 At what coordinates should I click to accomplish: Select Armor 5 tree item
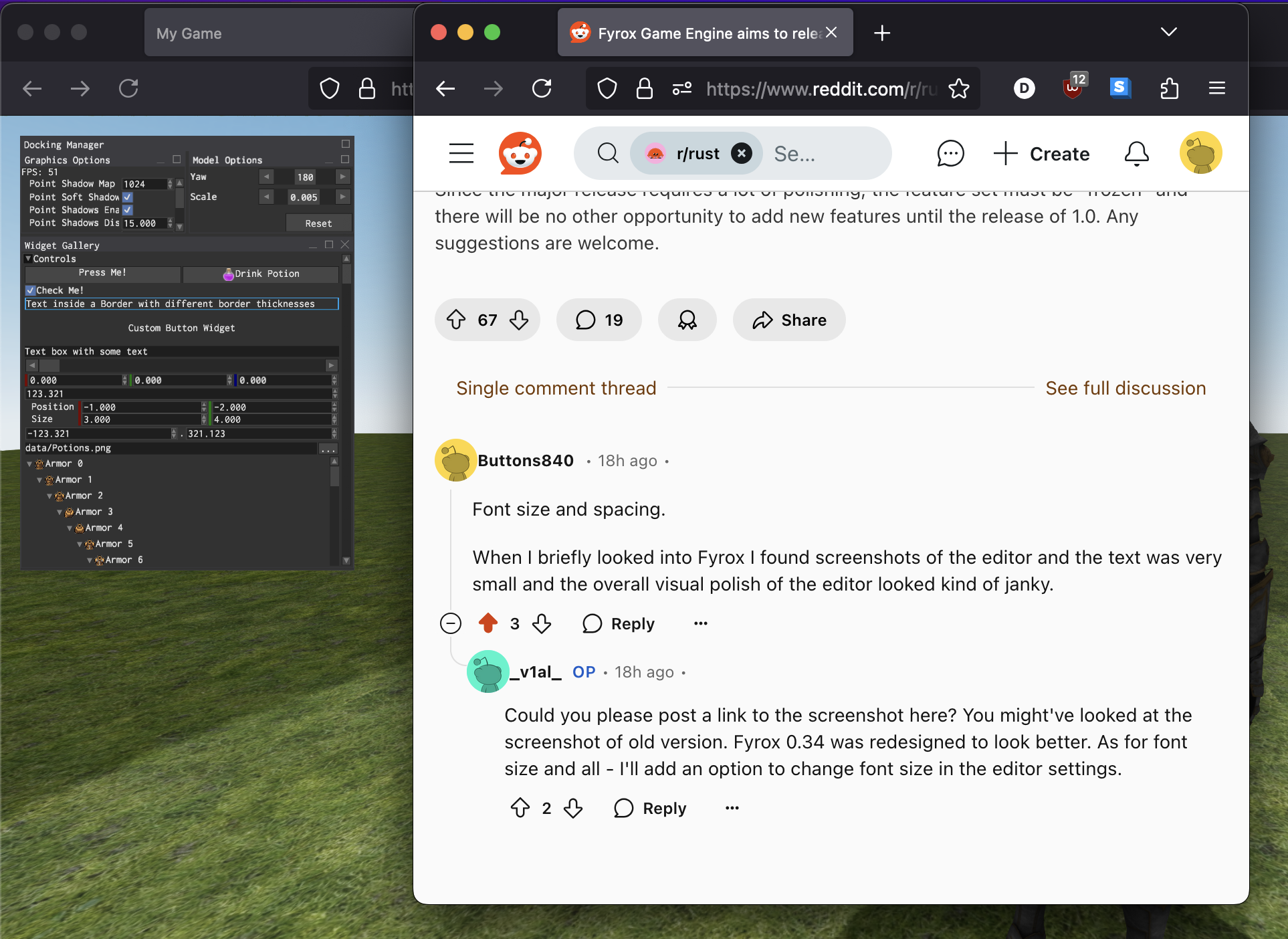(114, 544)
